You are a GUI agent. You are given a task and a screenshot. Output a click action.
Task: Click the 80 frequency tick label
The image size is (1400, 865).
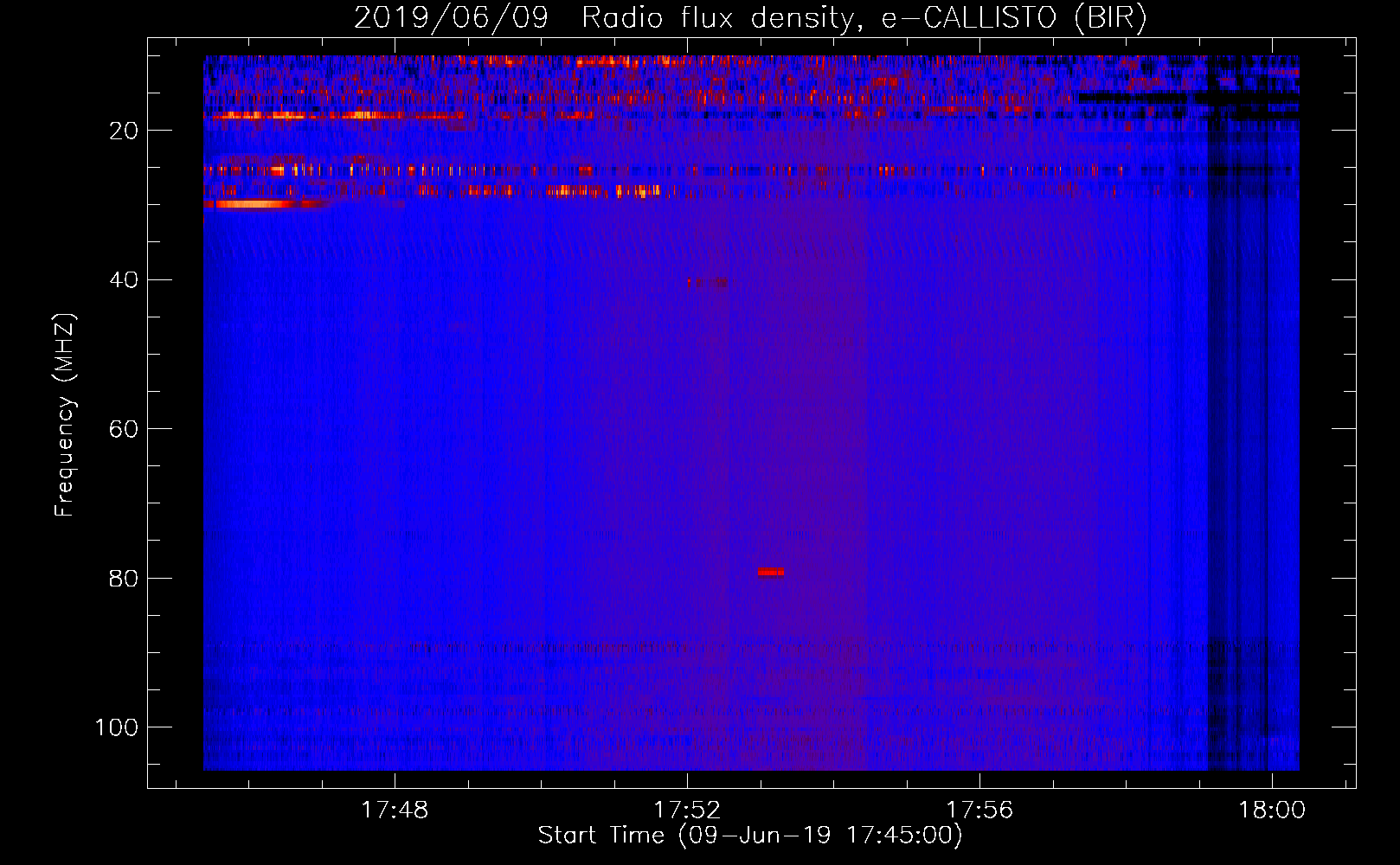pyautogui.click(x=124, y=579)
